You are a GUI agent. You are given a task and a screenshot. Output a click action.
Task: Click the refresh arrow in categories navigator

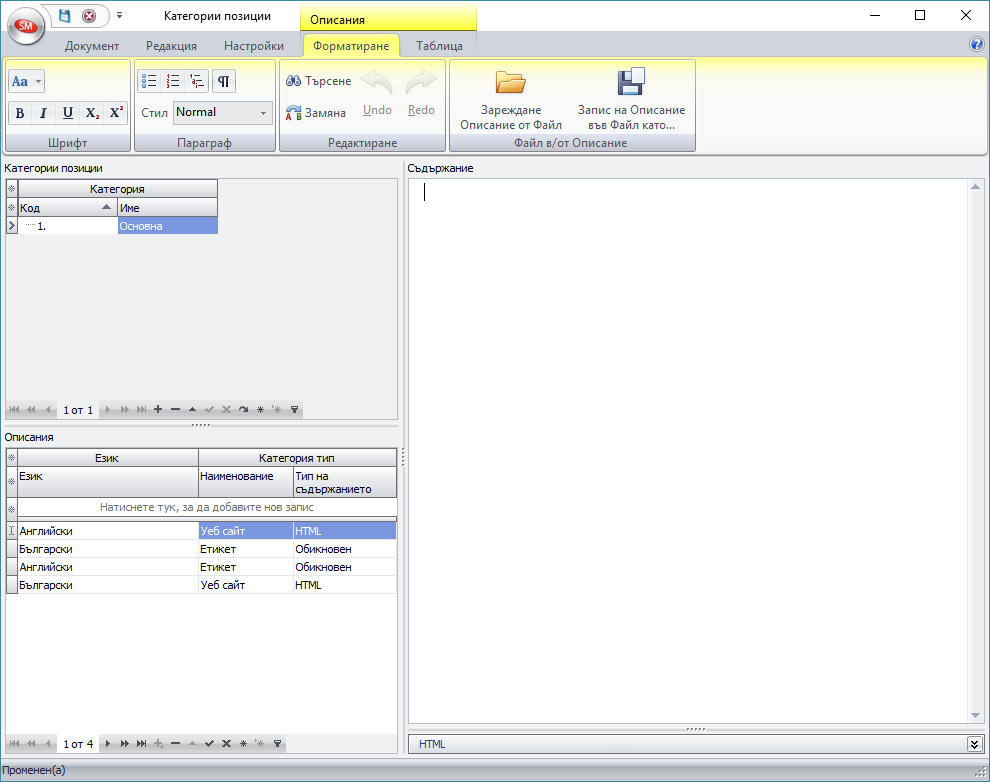tap(244, 410)
